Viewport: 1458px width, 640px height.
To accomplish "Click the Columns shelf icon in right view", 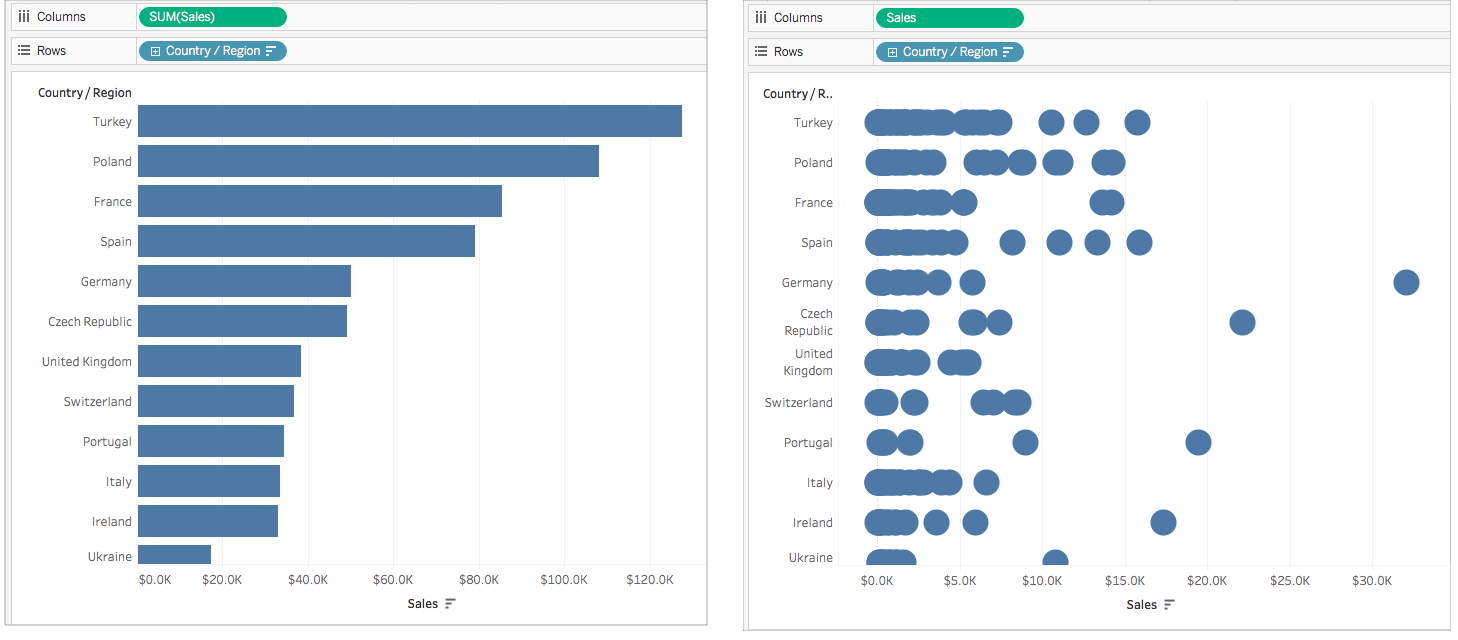I will click(761, 17).
